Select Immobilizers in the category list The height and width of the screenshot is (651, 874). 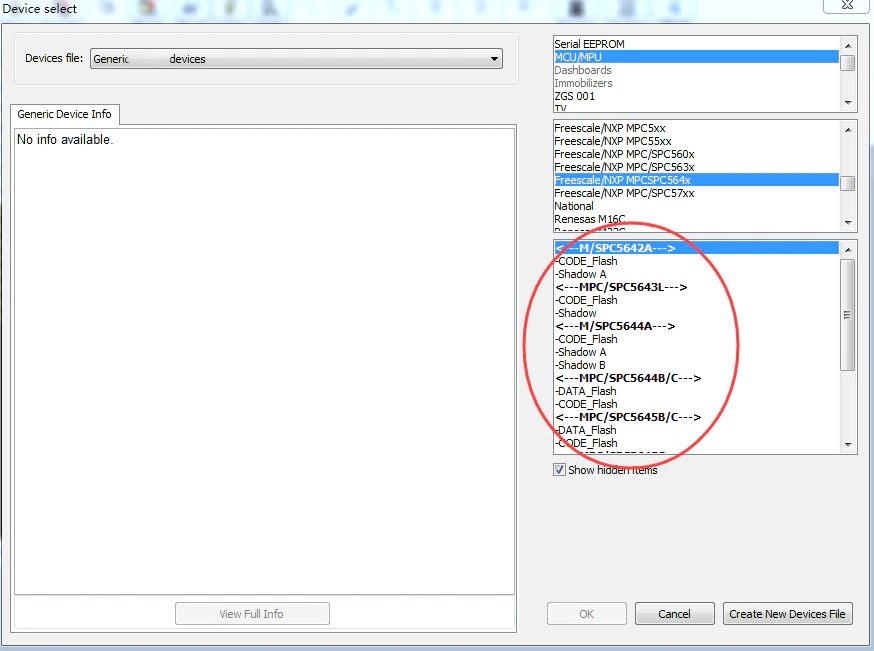point(583,83)
